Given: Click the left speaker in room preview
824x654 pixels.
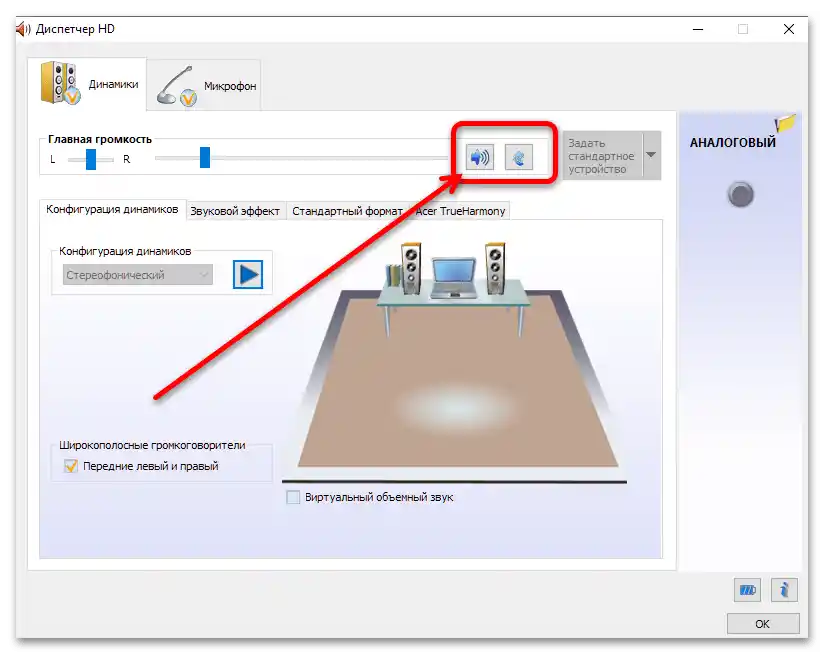Looking at the screenshot, I should point(410,268).
